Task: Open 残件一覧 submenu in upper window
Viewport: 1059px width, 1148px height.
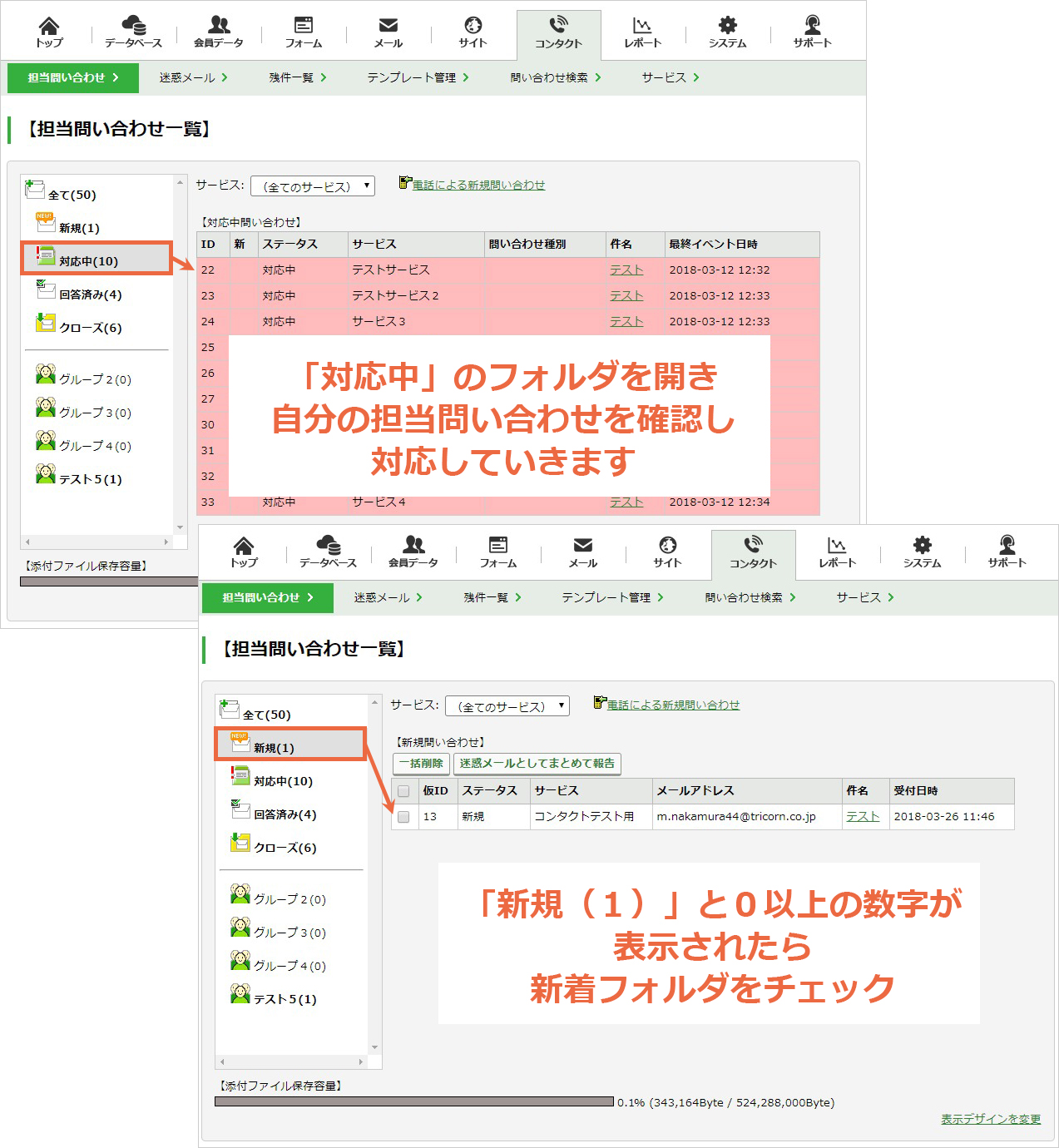Action: (298, 77)
